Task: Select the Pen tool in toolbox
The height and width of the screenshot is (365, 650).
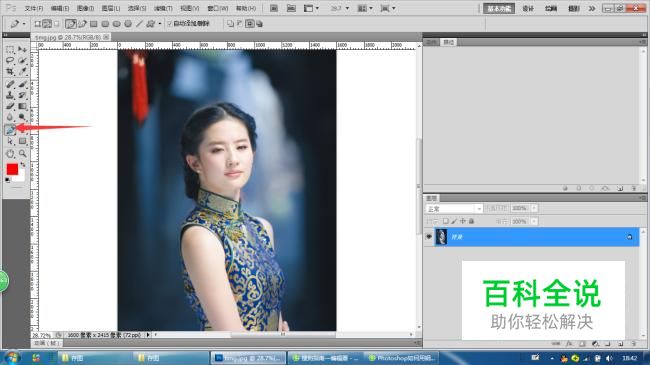Action: (10, 130)
